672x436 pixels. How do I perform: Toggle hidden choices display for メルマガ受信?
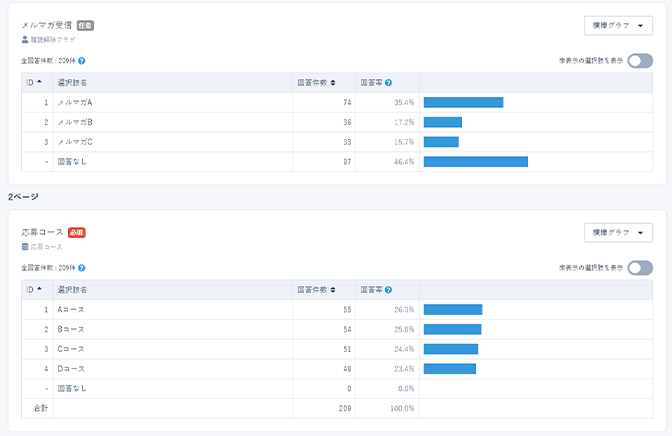(640, 61)
